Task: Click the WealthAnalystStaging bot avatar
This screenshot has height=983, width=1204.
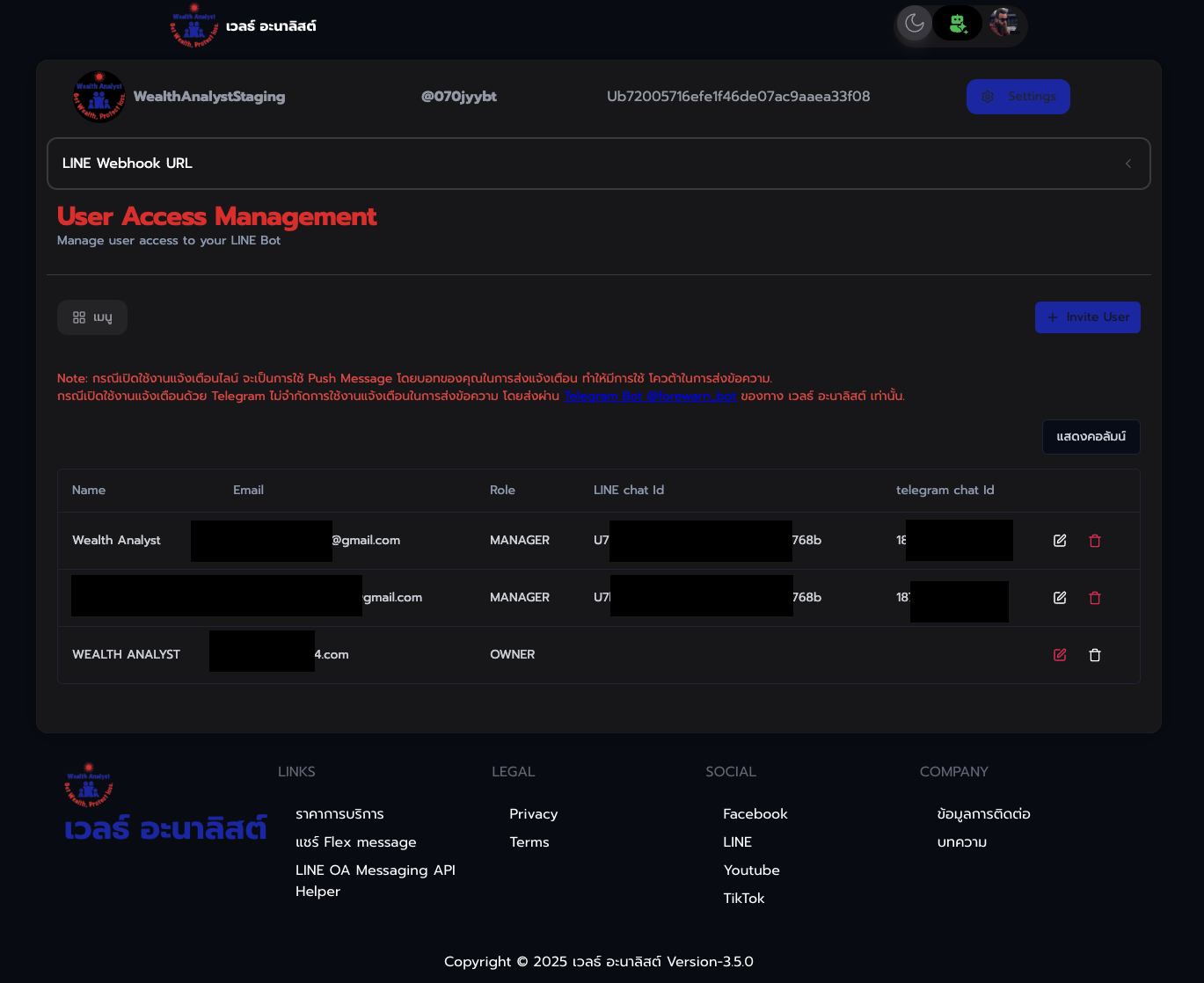Action: [x=99, y=97]
